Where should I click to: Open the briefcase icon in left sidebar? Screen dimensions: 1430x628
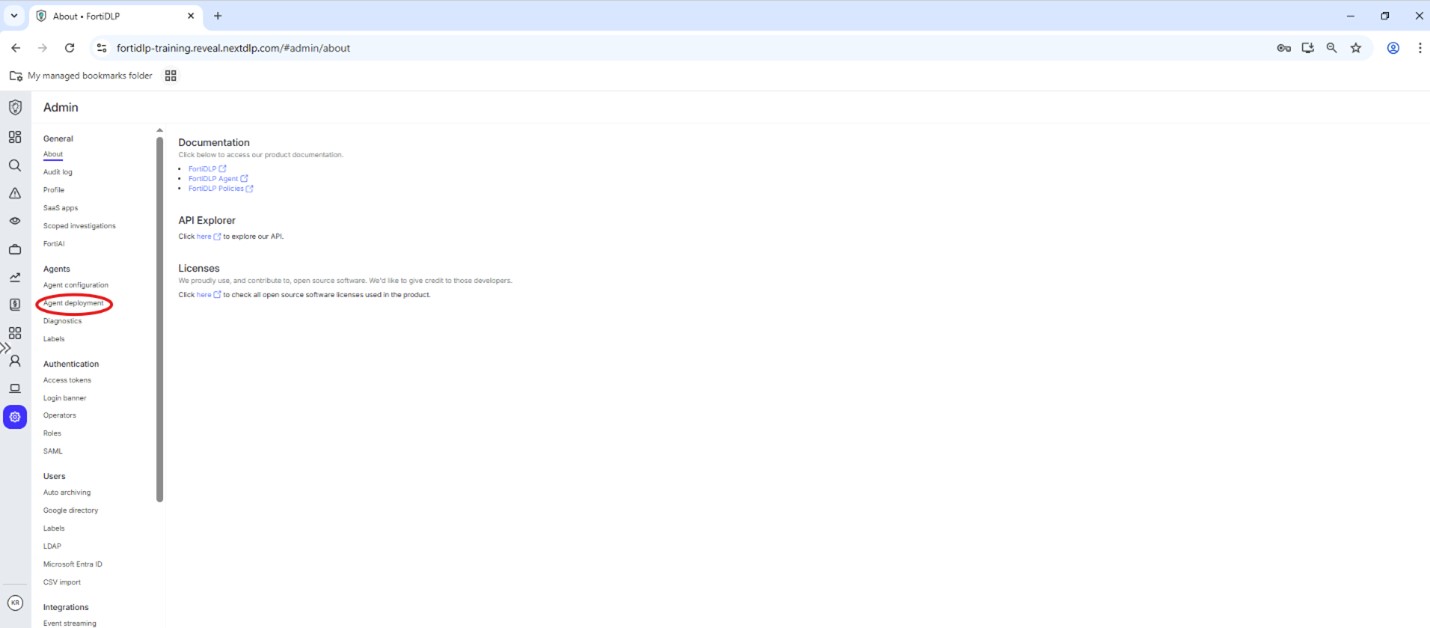[15, 249]
